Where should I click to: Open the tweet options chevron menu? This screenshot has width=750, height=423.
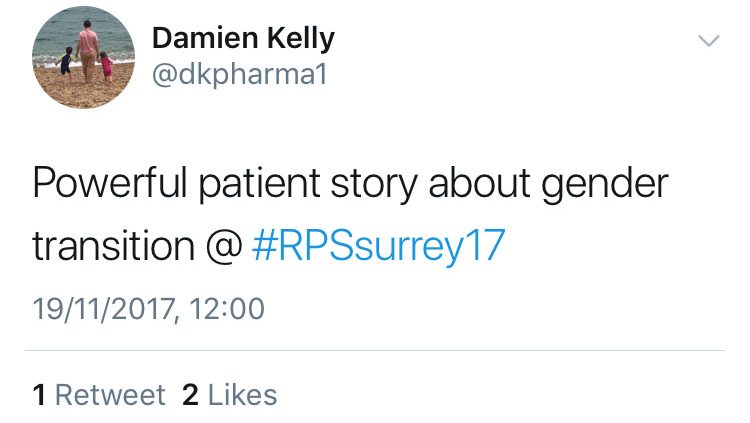tap(708, 41)
